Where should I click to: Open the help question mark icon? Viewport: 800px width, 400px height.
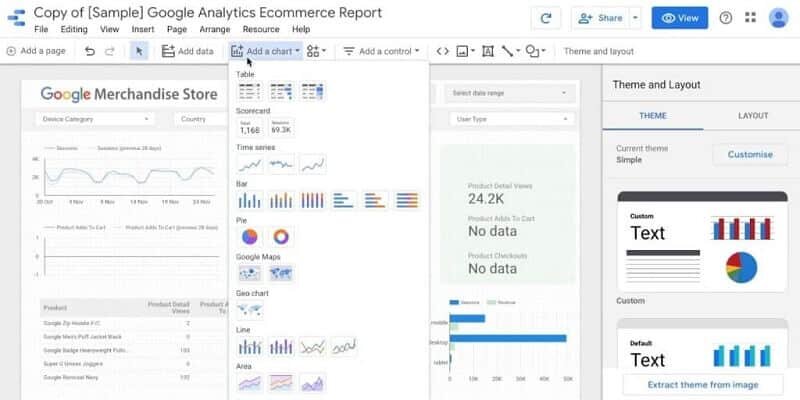coord(726,18)
